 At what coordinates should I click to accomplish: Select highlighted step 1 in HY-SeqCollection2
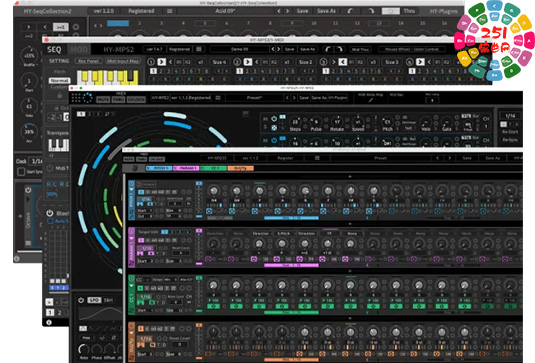tap(118, 23)
